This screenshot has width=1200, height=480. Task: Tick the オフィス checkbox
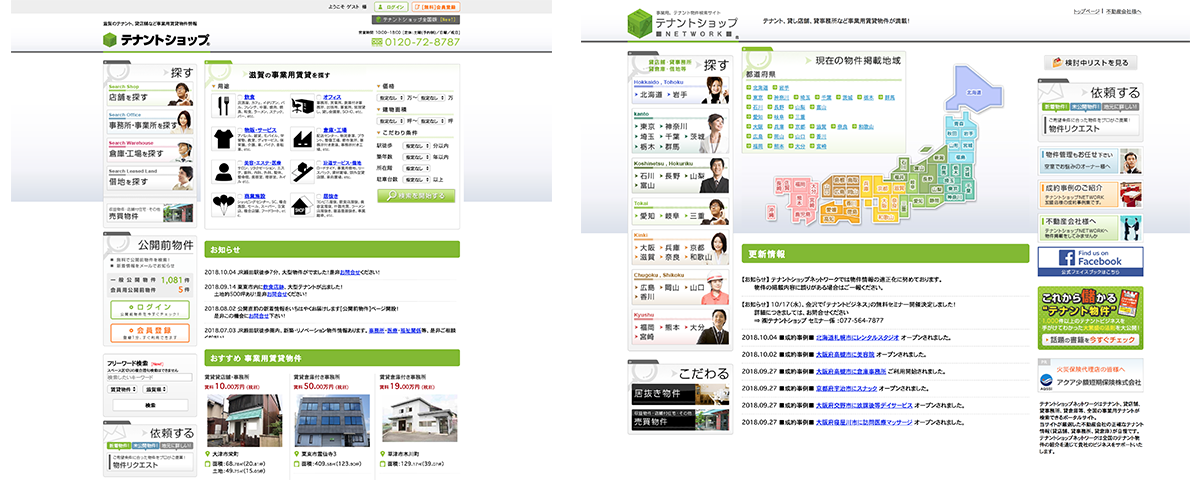click(x=320, y=98)
